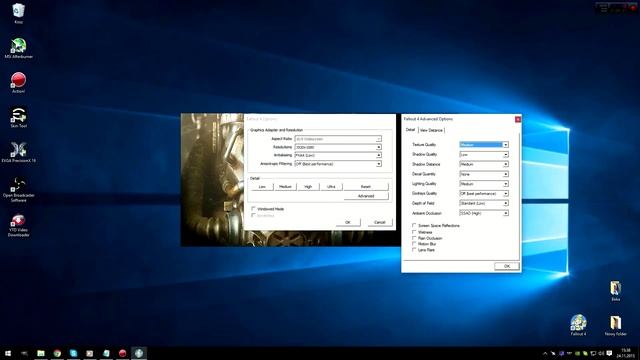
Task: Open the Recycle Bin desktop icon
Action: 18,13
